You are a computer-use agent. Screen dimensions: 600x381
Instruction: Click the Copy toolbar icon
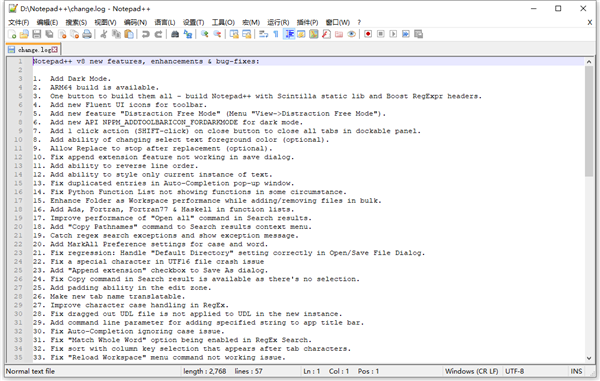coord(116,34)
